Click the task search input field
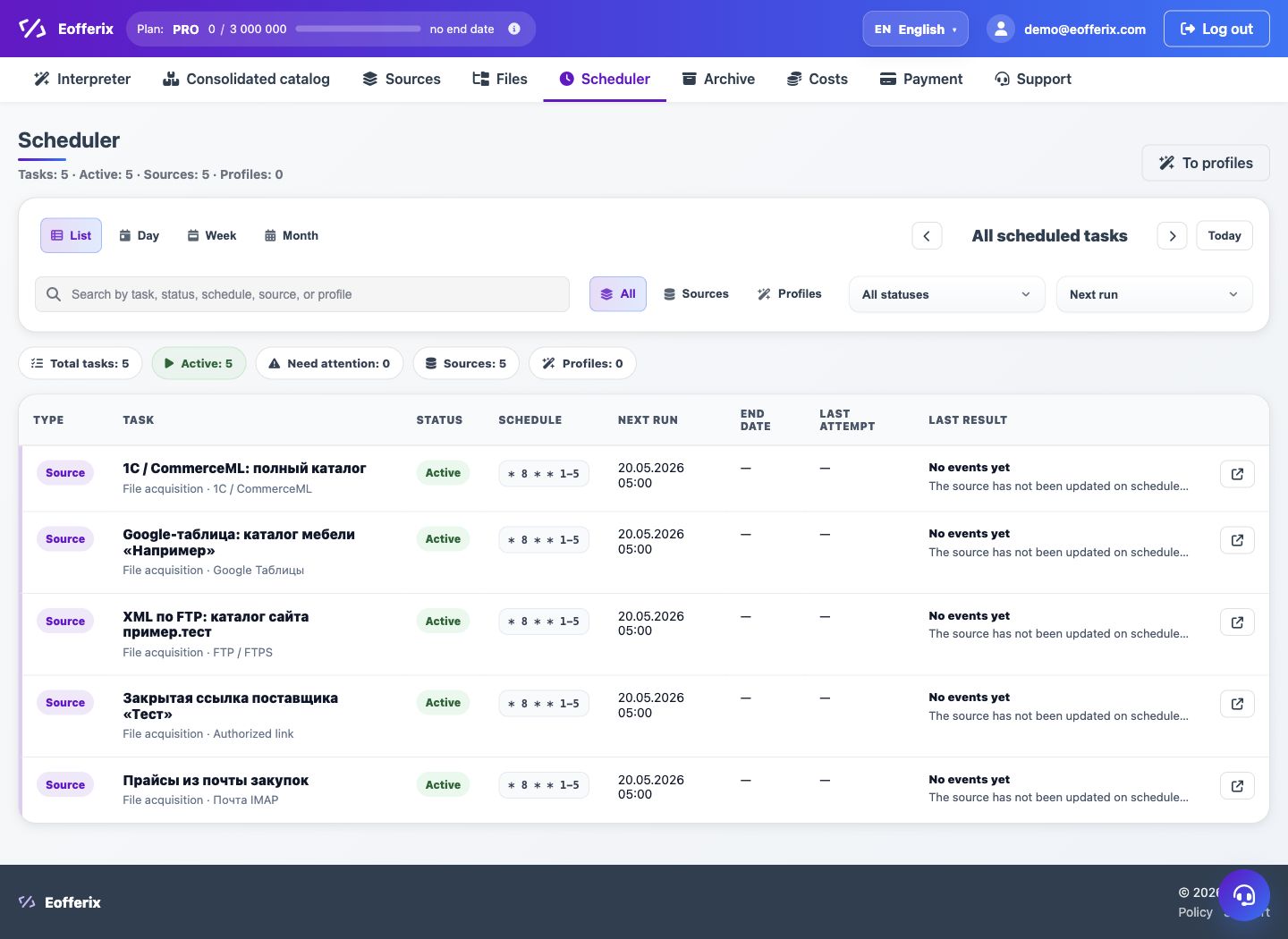The image size is (1288, 939). pyautogui.click(x=302, y=294)
